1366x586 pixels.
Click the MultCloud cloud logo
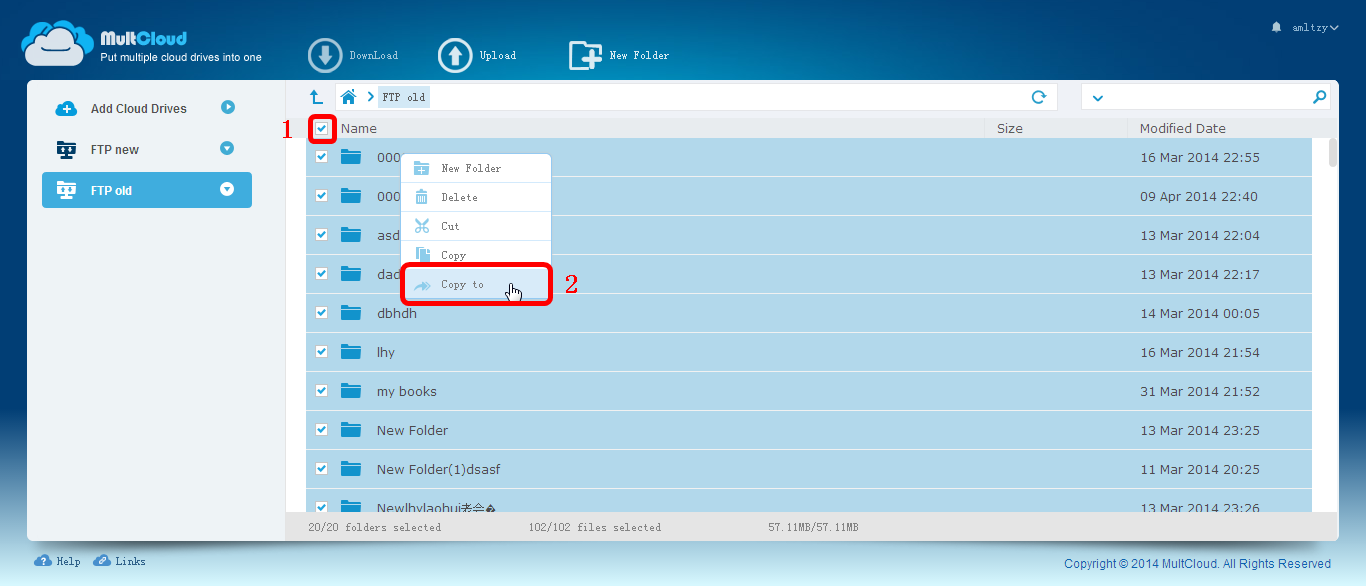[57, 44]
